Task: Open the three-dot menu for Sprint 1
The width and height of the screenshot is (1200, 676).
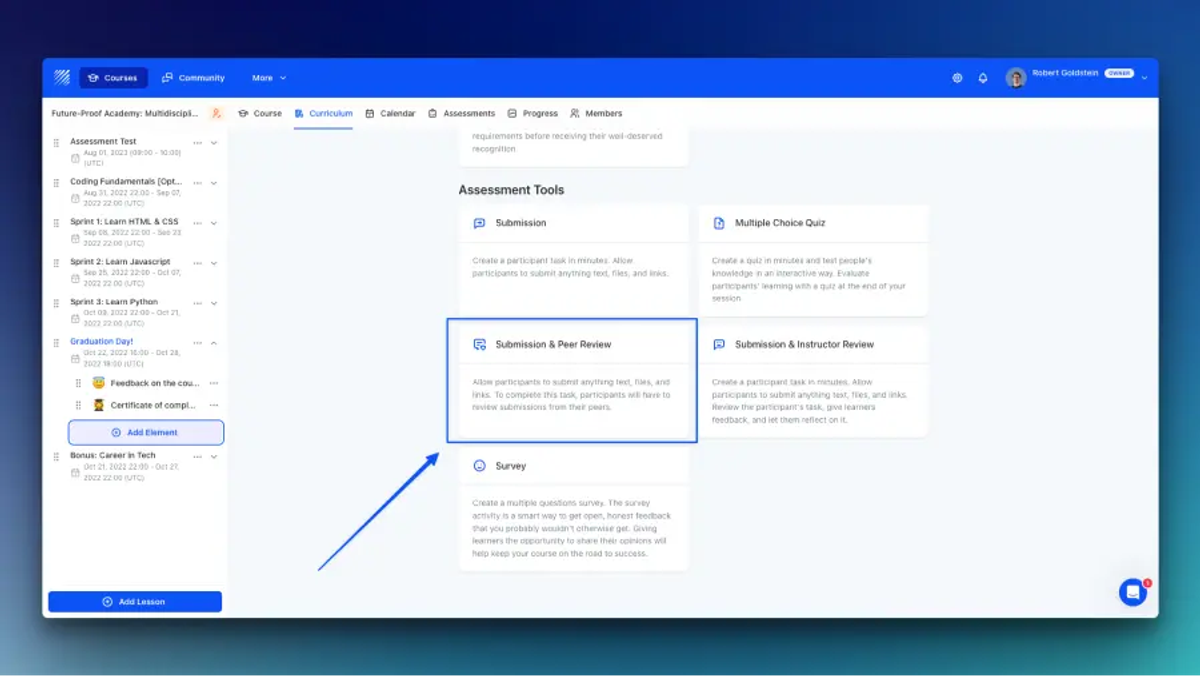Action: [197, 223]
